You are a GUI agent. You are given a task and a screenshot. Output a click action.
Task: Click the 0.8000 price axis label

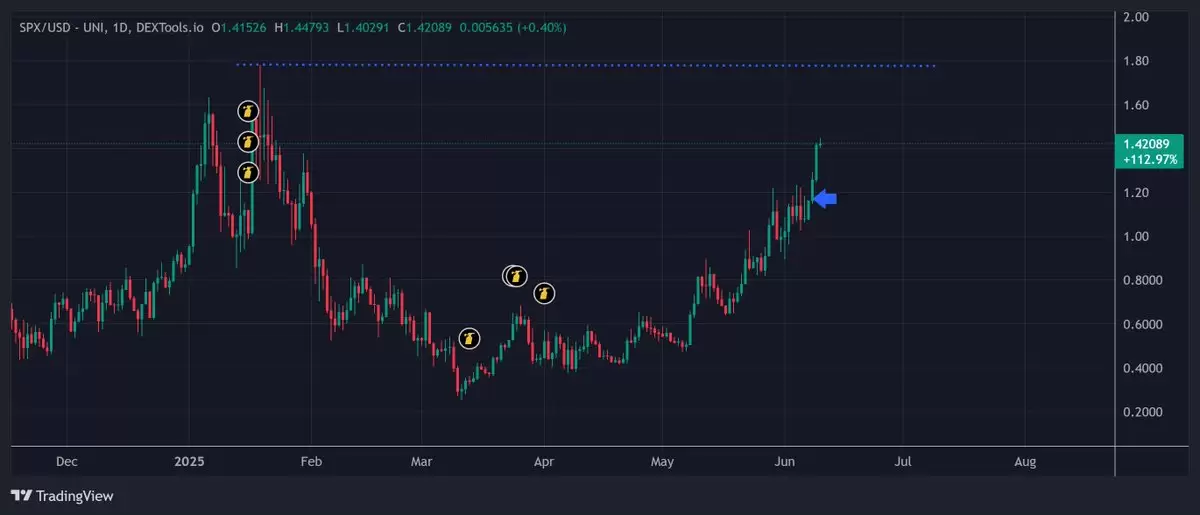coord(1143,281)
